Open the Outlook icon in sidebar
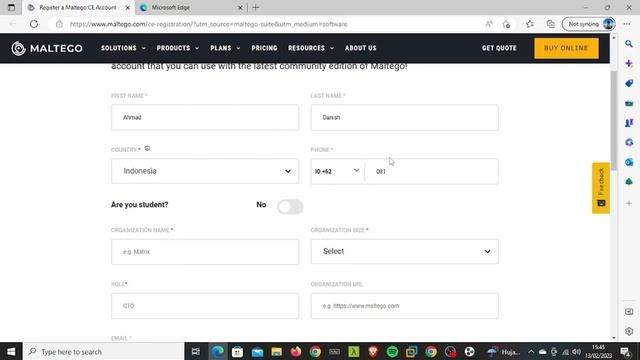This screenshot has width=640, height=360. [629, 162]
